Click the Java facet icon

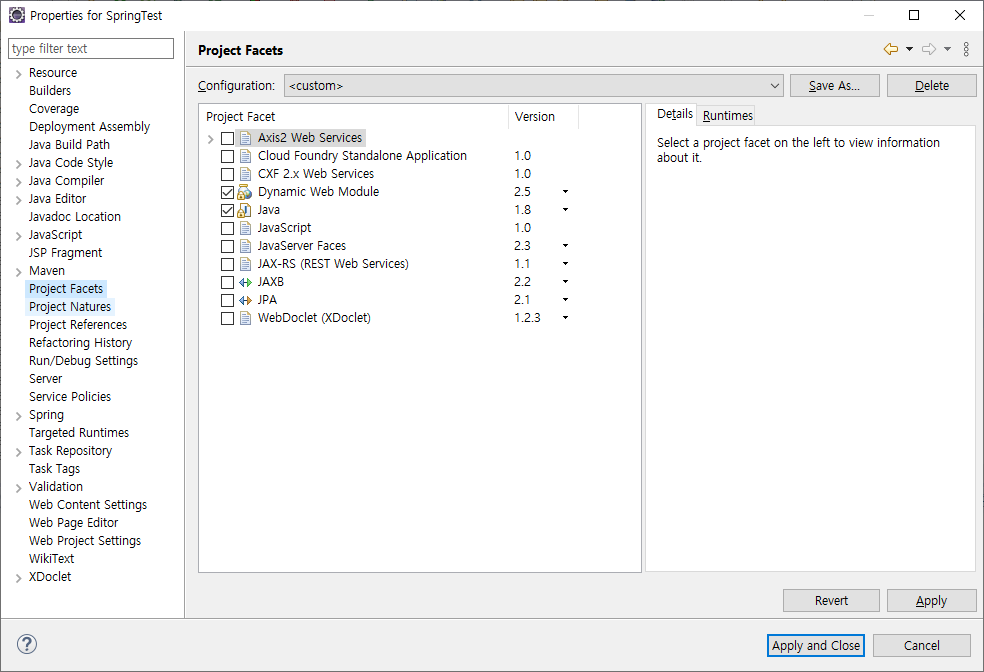(x=245, y=210)
